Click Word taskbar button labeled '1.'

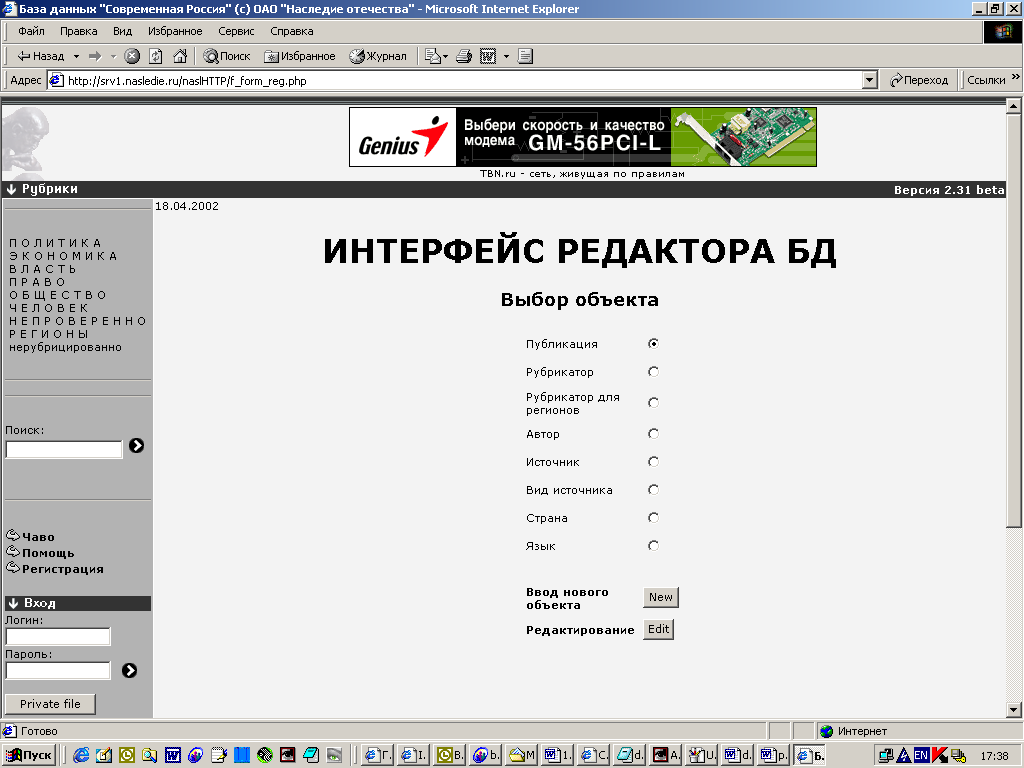[x=558, y=755]
